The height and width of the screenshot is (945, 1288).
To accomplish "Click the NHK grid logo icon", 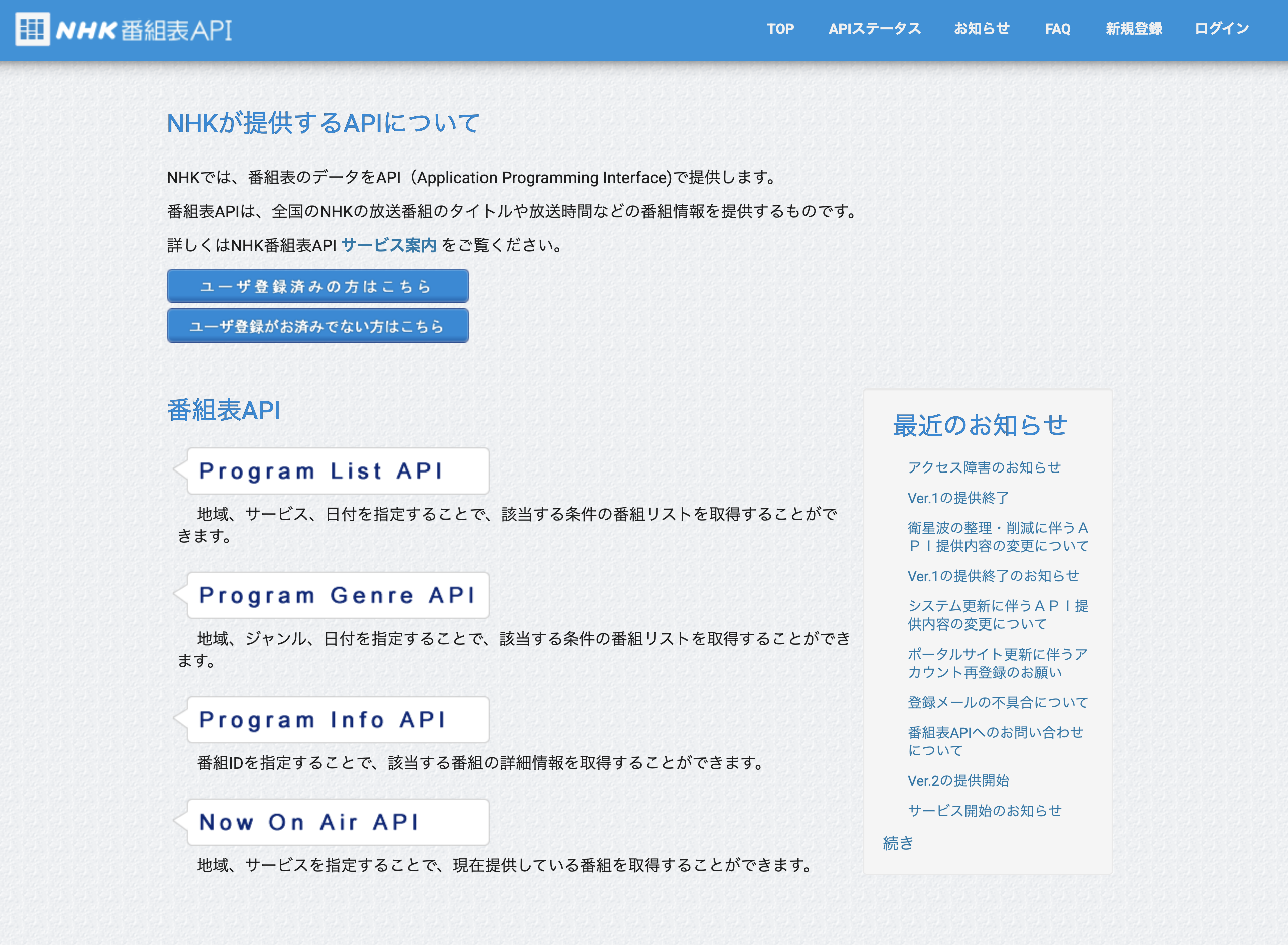I will 33,30.
